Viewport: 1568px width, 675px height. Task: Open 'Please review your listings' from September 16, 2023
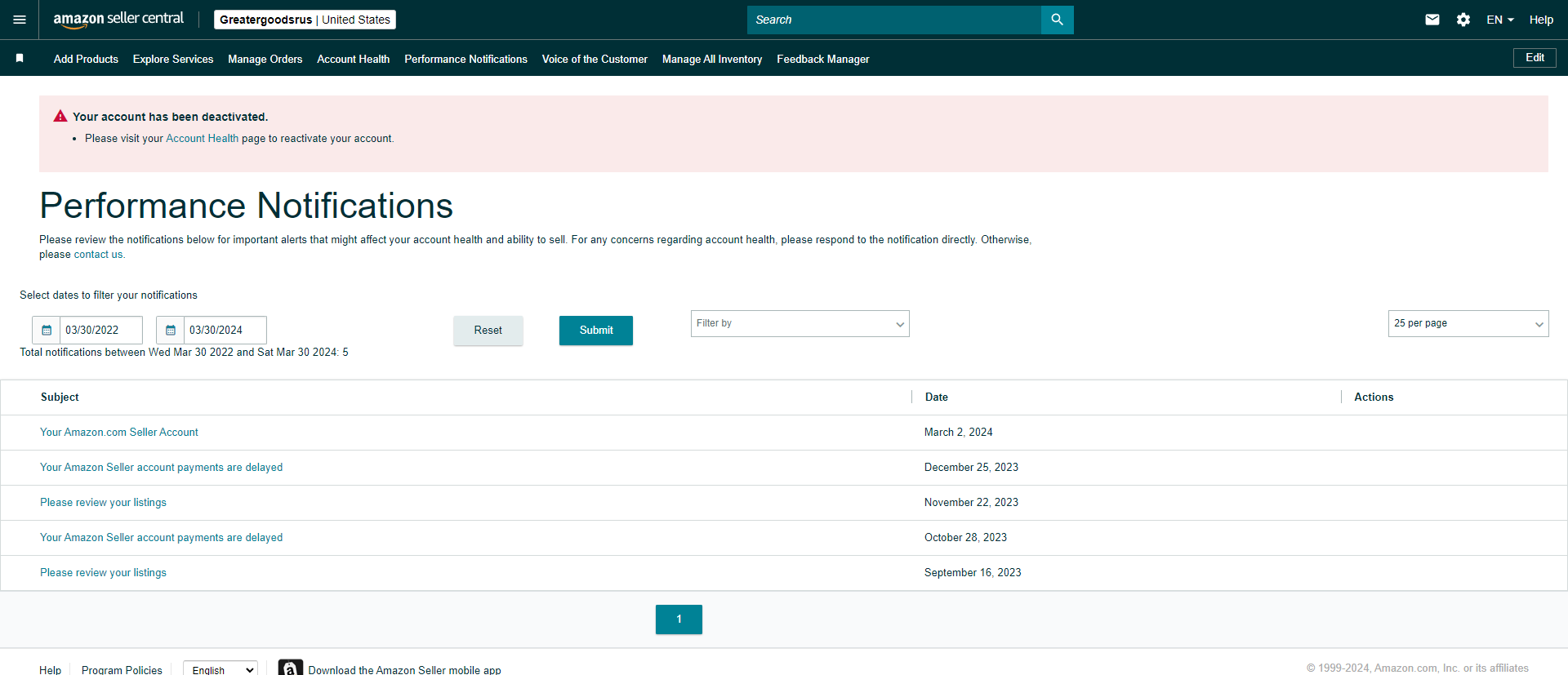103,573
